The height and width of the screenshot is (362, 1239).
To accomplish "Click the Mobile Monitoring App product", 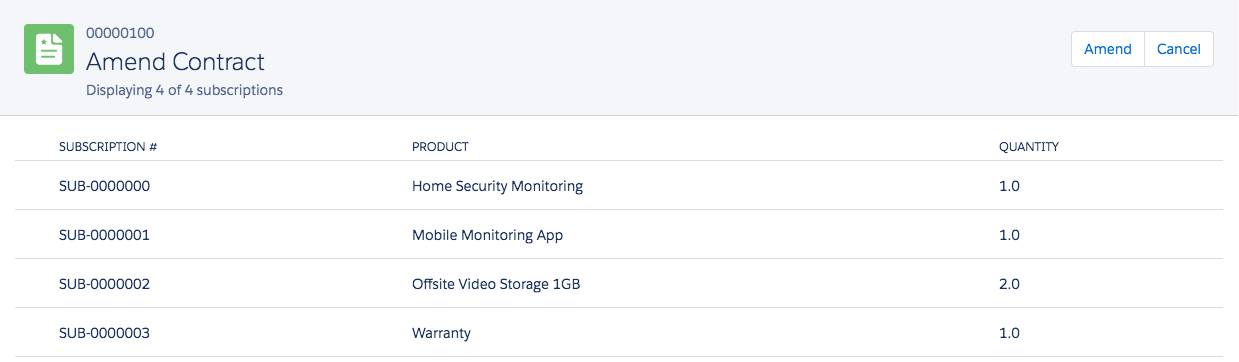I will (487, 235).
